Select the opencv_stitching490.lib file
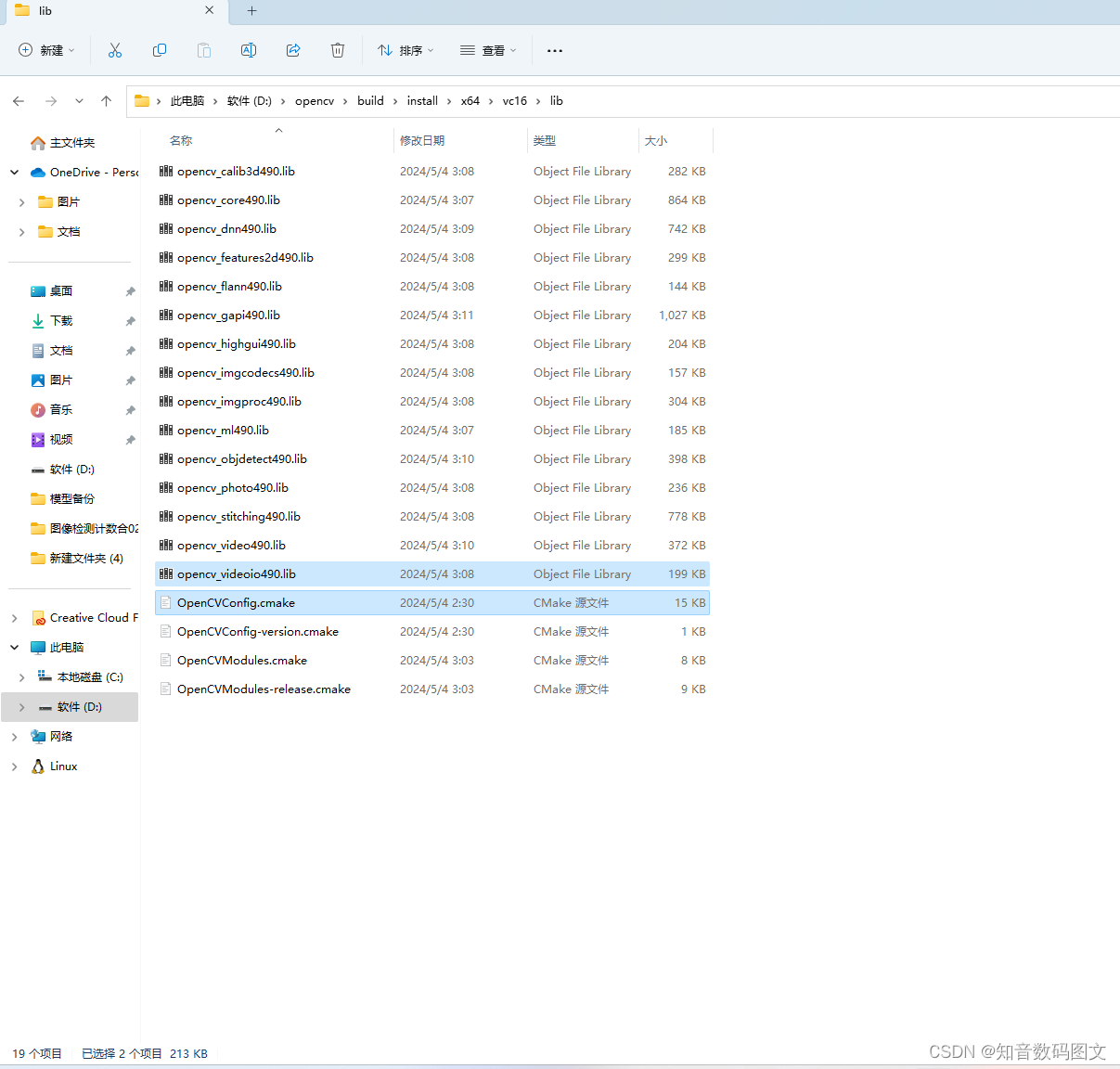 (432, 517)
